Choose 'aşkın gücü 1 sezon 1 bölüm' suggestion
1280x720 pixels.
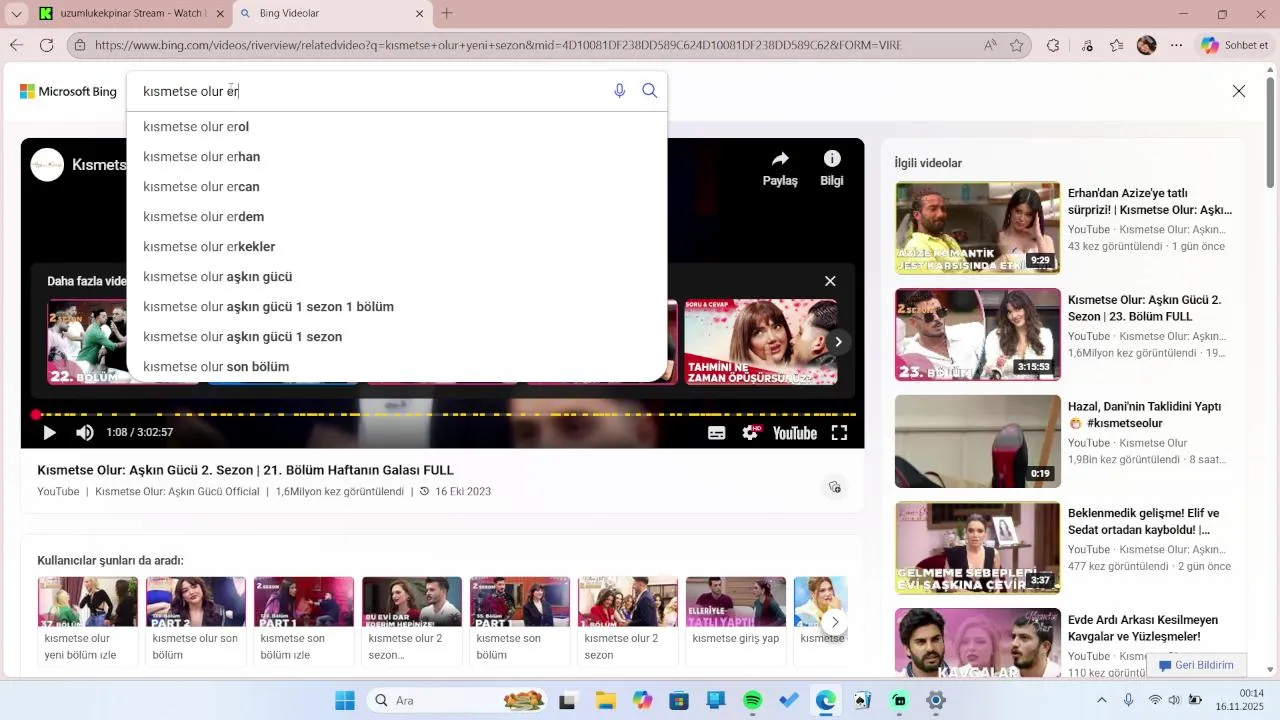click(397, 307)
